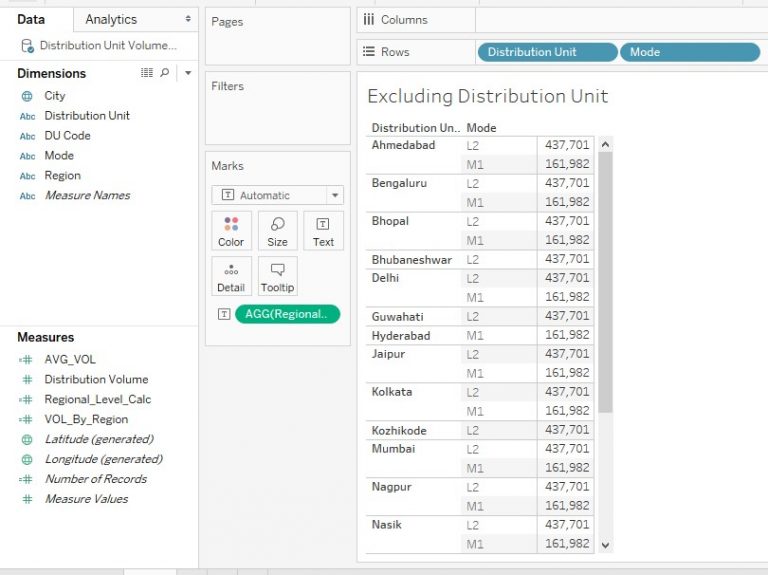Select the AVG_VOL measure
This screenshot has height=575, width=768.
[x=70, y=359]
